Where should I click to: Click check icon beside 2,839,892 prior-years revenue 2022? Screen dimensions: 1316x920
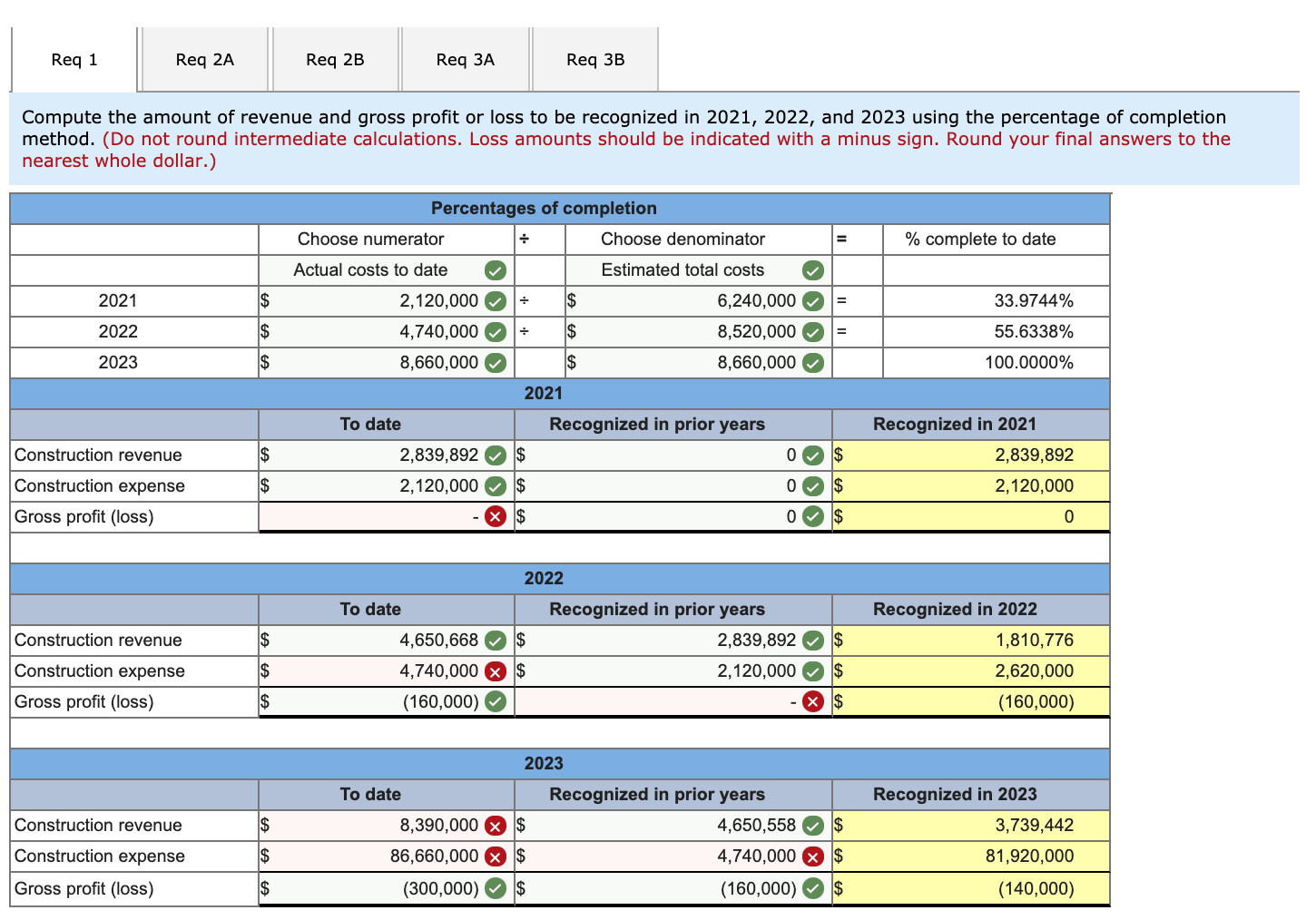tap(813, 641)
